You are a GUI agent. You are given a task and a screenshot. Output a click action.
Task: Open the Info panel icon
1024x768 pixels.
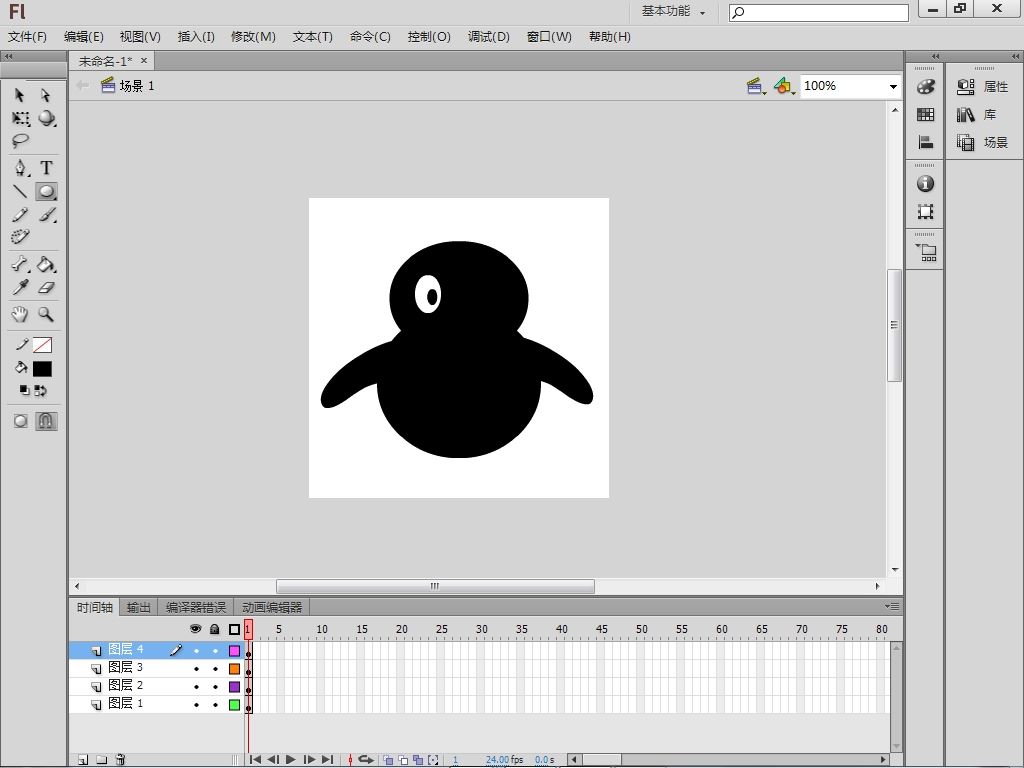point(925,184)
